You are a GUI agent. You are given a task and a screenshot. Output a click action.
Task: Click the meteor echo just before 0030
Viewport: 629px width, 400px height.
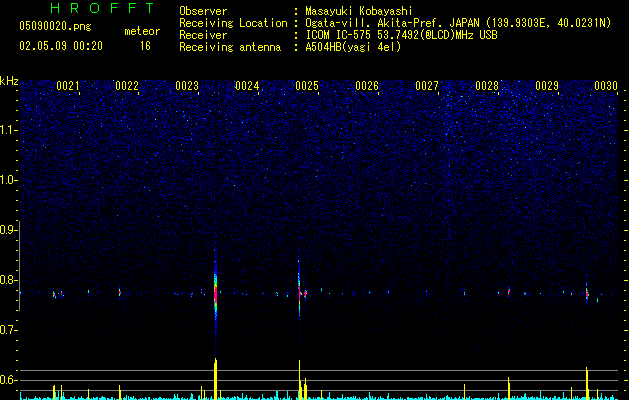pos(586,293)
